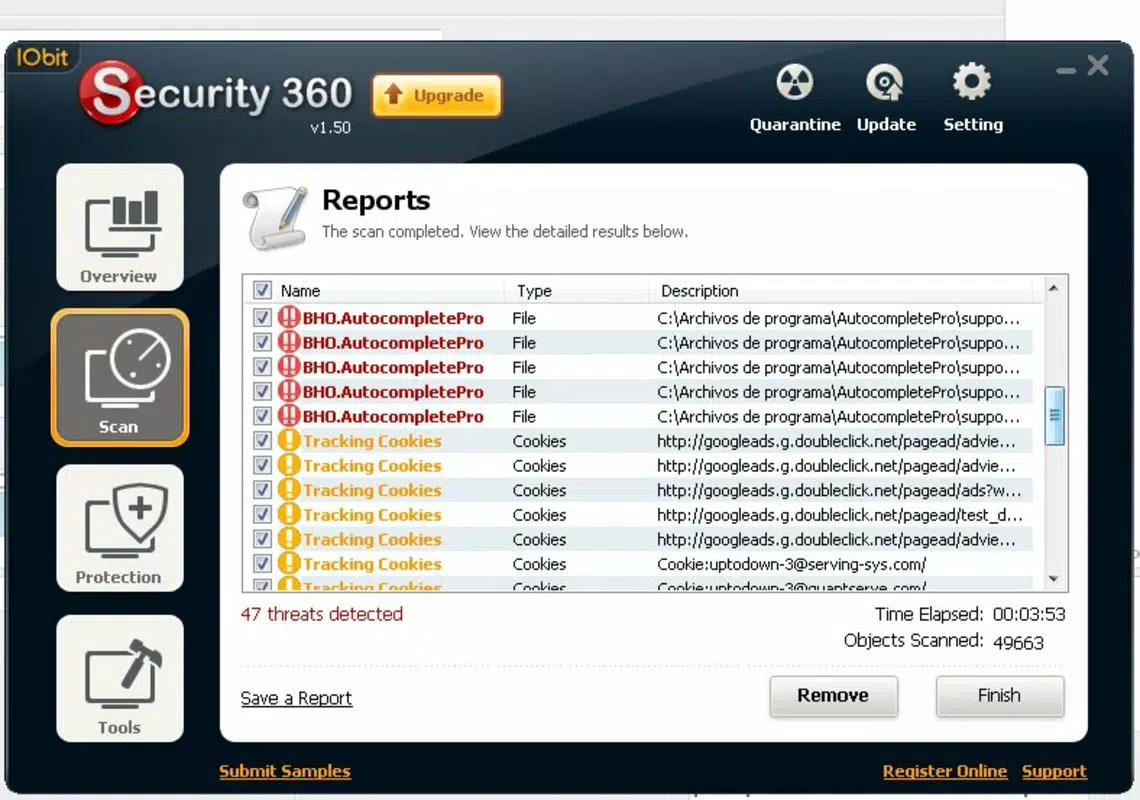Viewport: 1140px width, 800px height.
Task: Select the Scan tab
Action: click(120, 377)
